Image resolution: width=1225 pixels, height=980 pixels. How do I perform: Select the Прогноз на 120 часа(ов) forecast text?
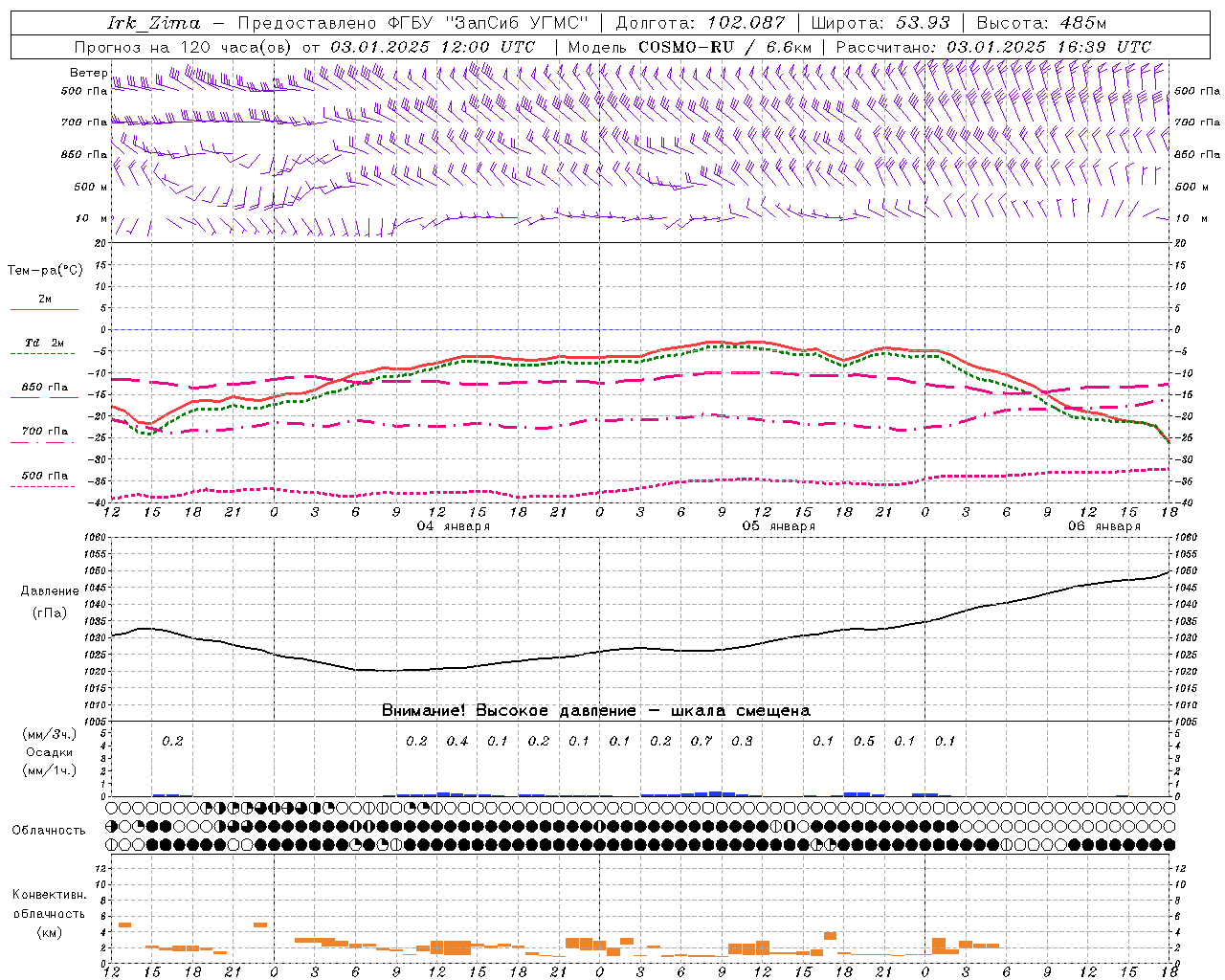185,47
